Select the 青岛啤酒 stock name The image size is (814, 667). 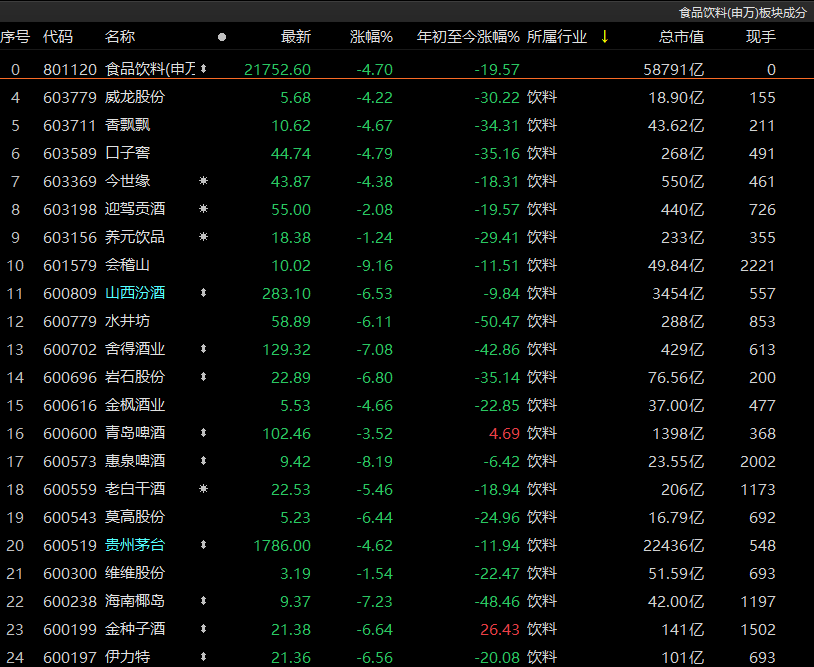click(x=135, y=433)
